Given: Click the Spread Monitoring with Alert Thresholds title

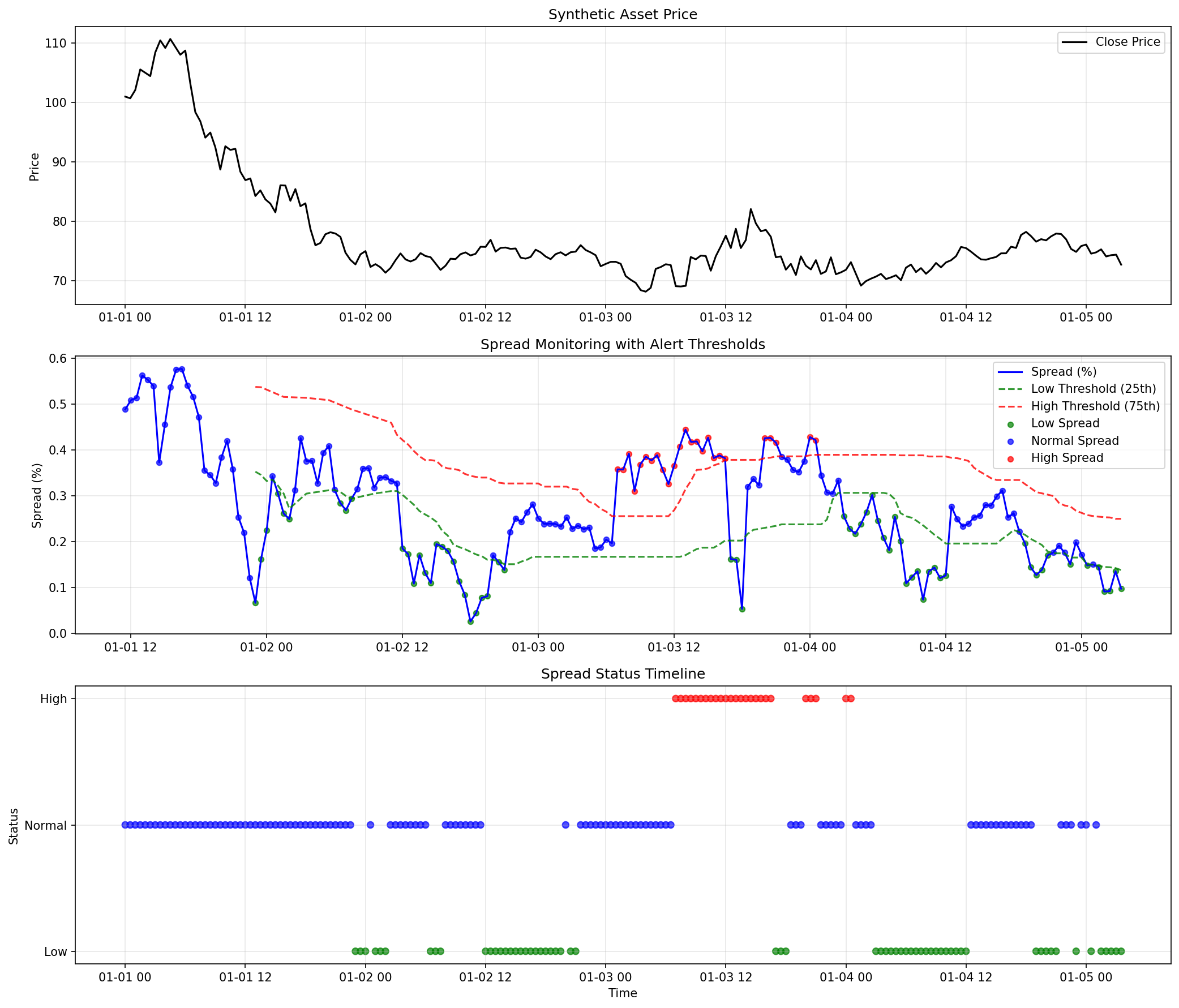Looking at the screenshot, I should [623, 344].
